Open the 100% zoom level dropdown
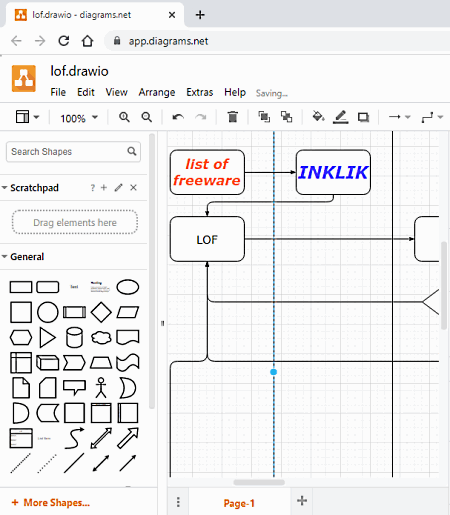 pyautogui.click(x=79, y=118)
